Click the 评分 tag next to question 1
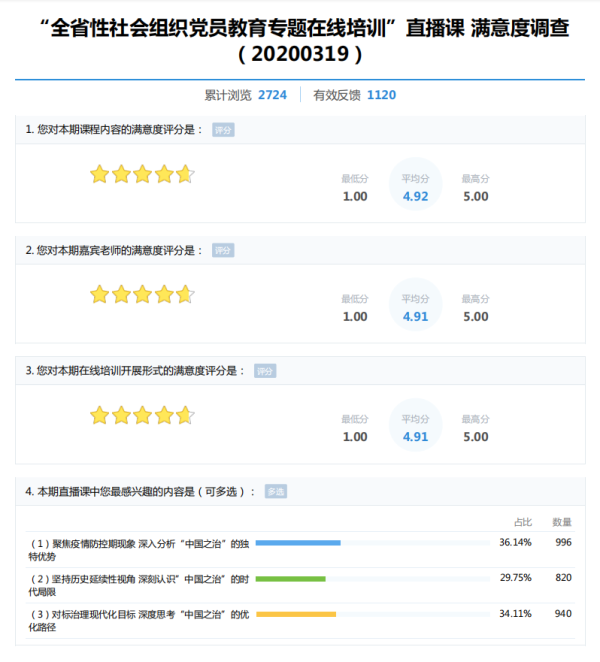 tap(223, 130)
